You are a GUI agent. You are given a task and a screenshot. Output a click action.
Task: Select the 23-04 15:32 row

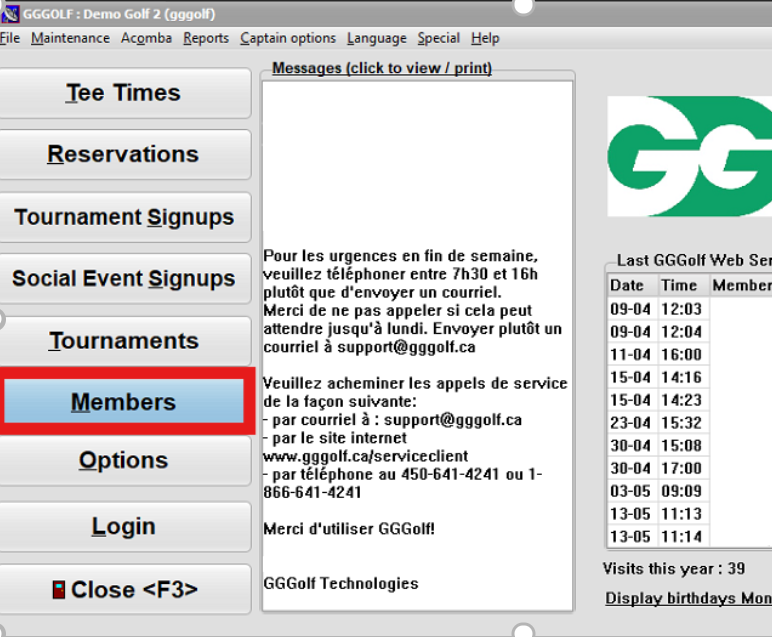click(x=689, y=423)
